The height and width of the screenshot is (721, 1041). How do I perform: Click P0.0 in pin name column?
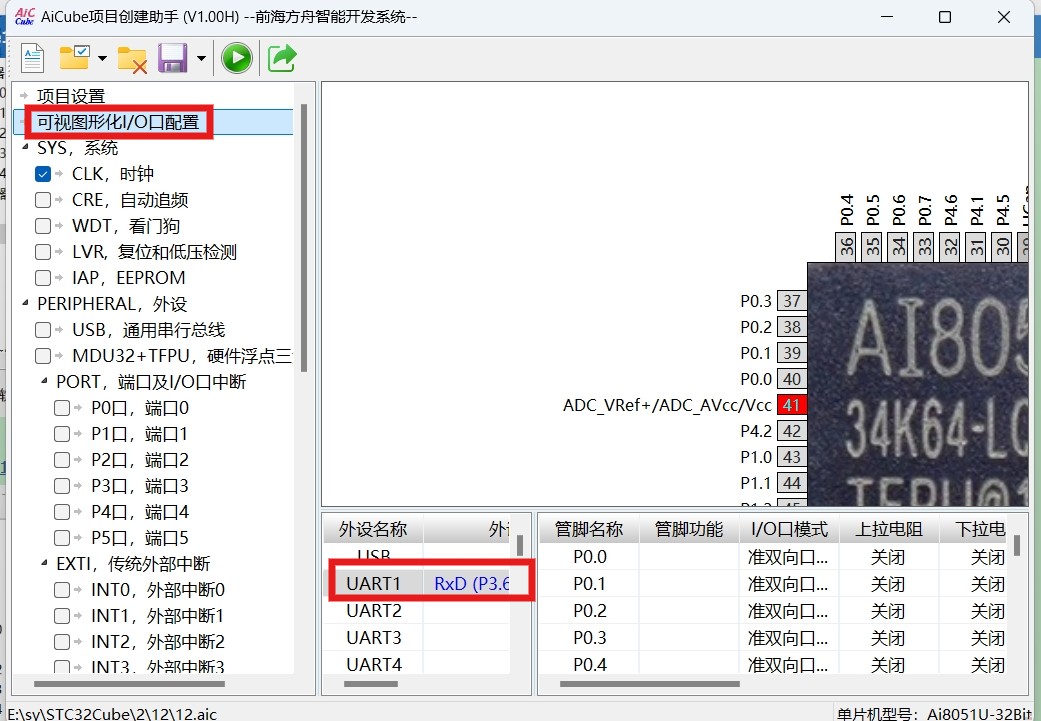[590, 557]
